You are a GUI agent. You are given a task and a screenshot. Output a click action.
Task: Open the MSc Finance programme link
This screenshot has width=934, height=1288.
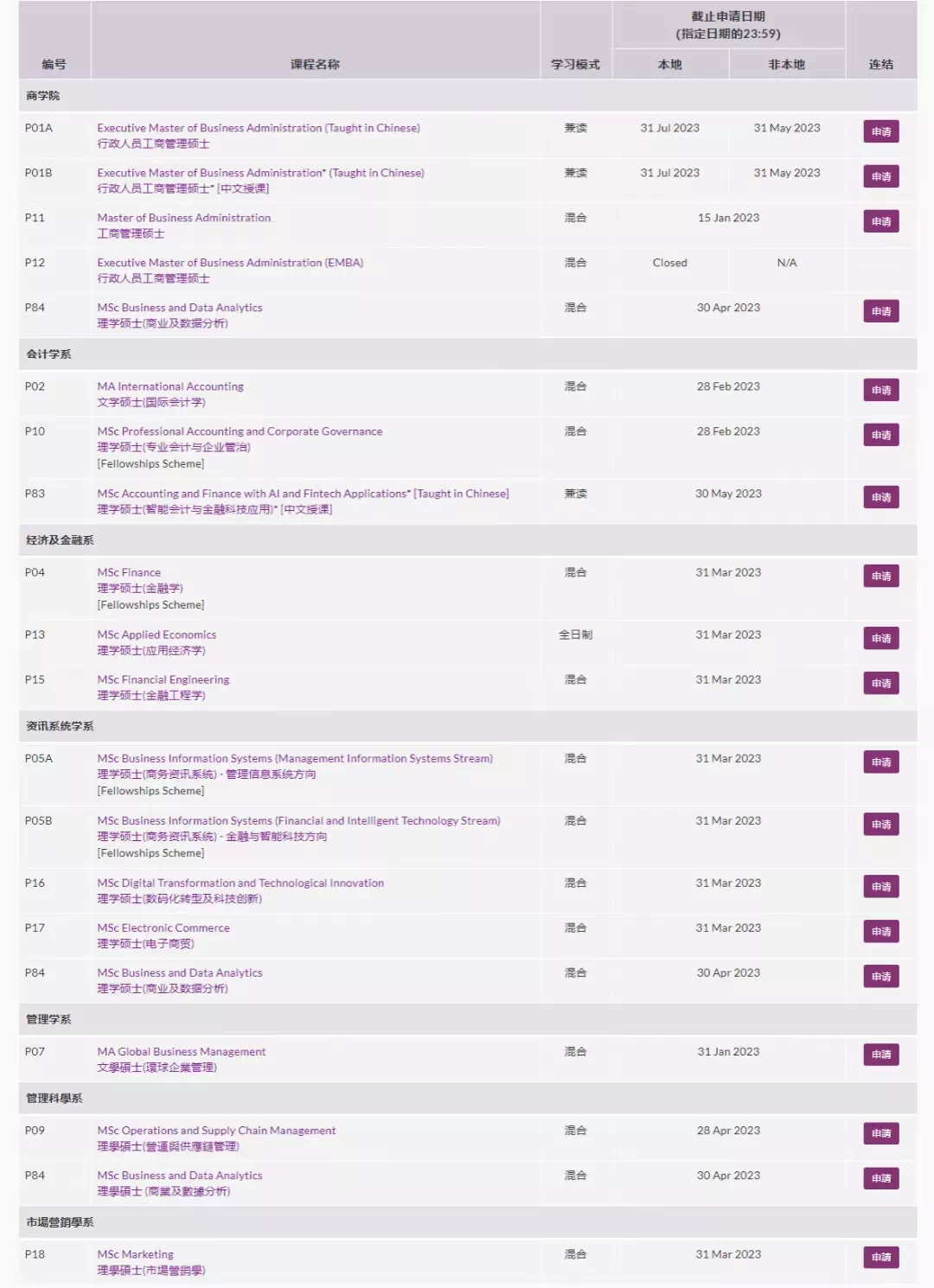pos(129,572)
